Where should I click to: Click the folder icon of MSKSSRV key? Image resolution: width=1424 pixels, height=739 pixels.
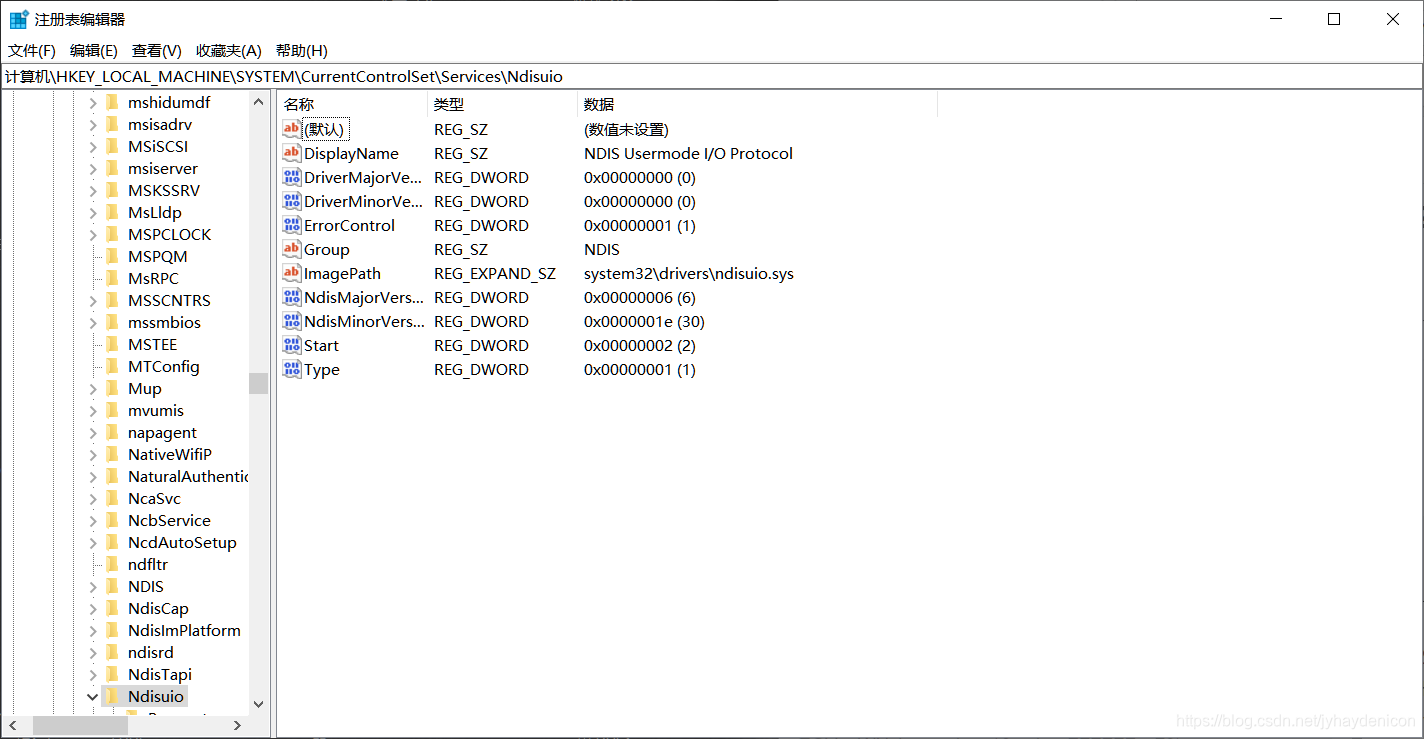click(112, 190)
